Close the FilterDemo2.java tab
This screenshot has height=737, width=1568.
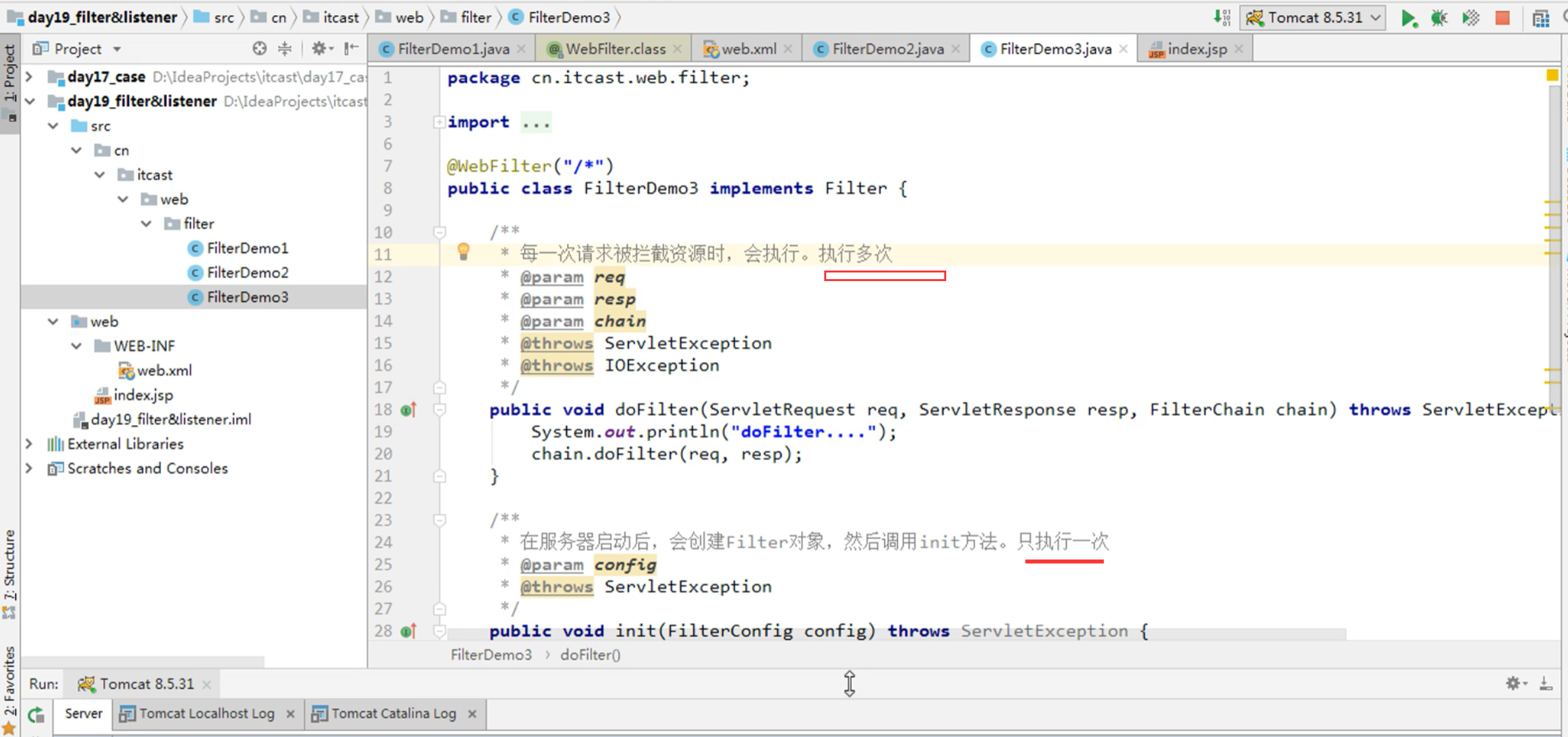coord(955,49)
